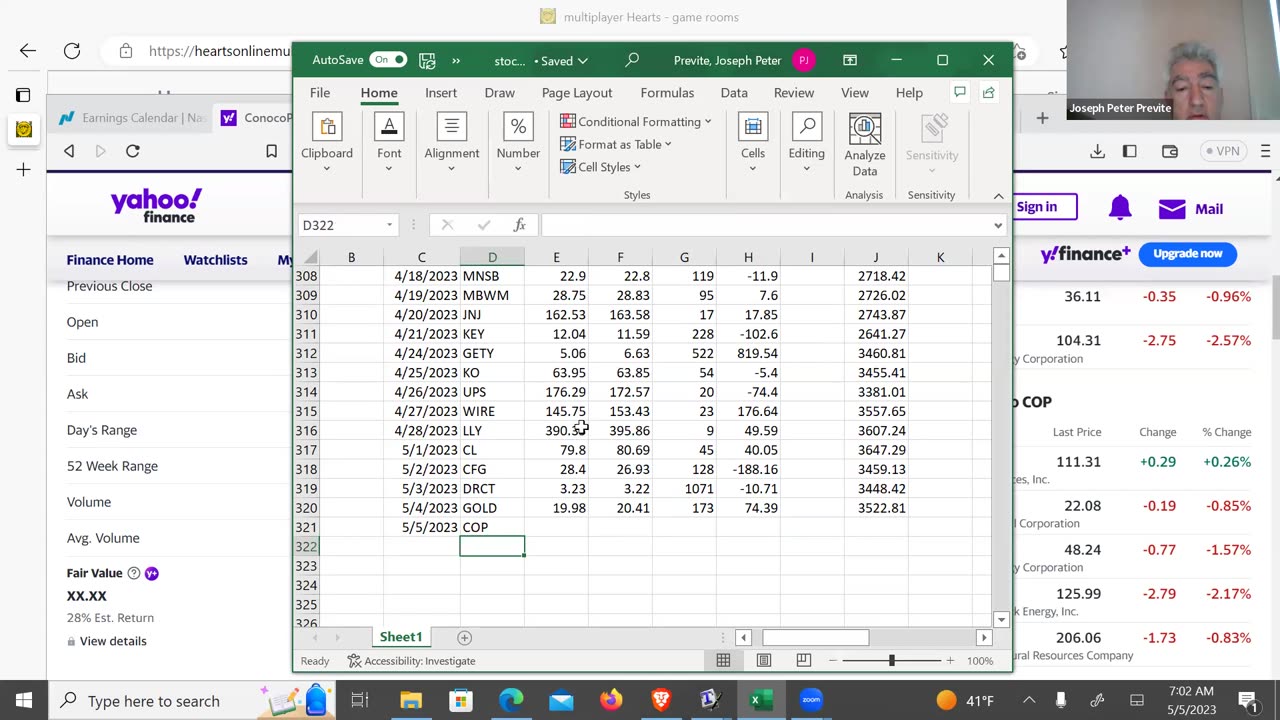Click the Yahoo Finance Sign in button
Image resolution: width=1280 pixels, height=720 pixels.
pyautogui.click(x=1044, y=207)
